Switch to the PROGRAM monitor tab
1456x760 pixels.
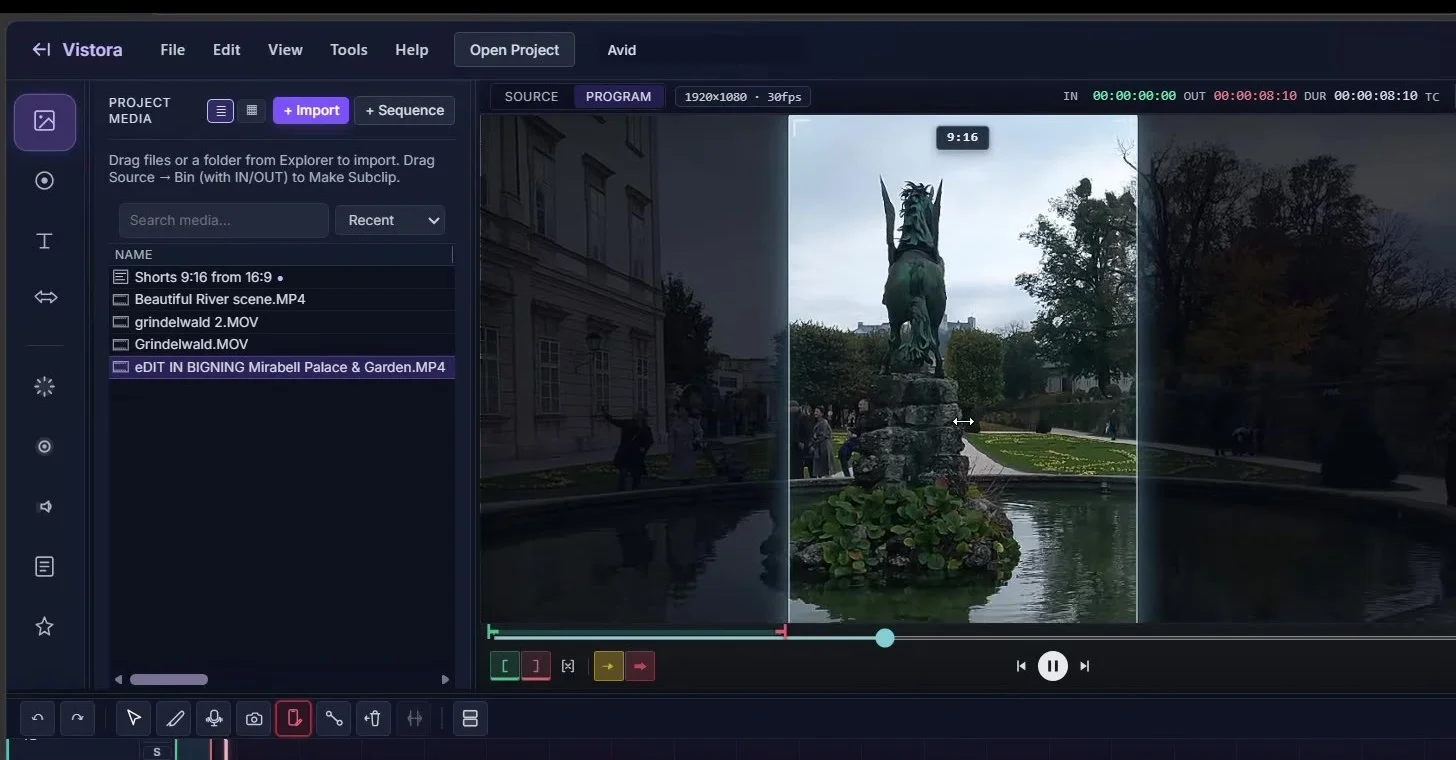point(618,97)
